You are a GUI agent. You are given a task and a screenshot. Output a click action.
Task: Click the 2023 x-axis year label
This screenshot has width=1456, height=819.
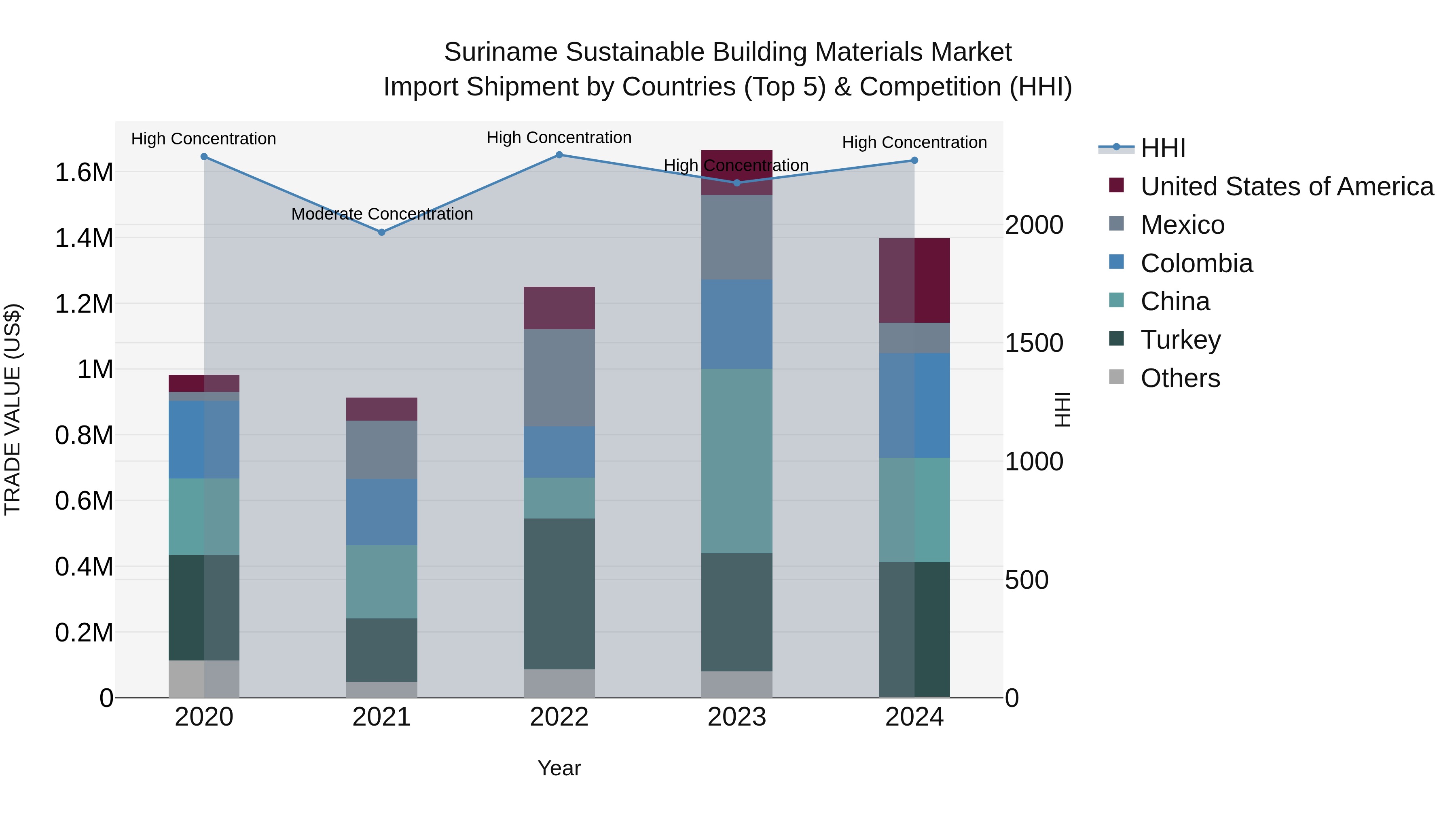[736, 717]
